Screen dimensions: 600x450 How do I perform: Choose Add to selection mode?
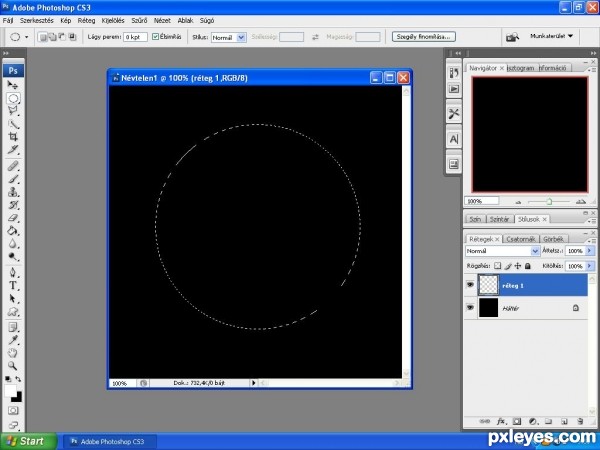[52, 37]
